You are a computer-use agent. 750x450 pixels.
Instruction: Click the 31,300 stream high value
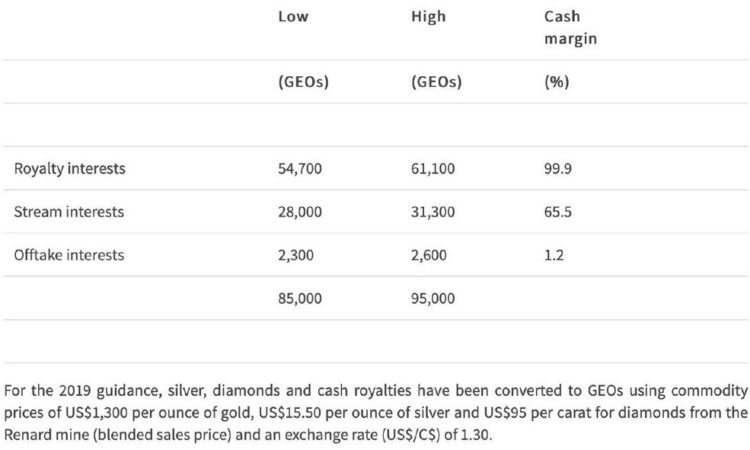tap(433, 212)
